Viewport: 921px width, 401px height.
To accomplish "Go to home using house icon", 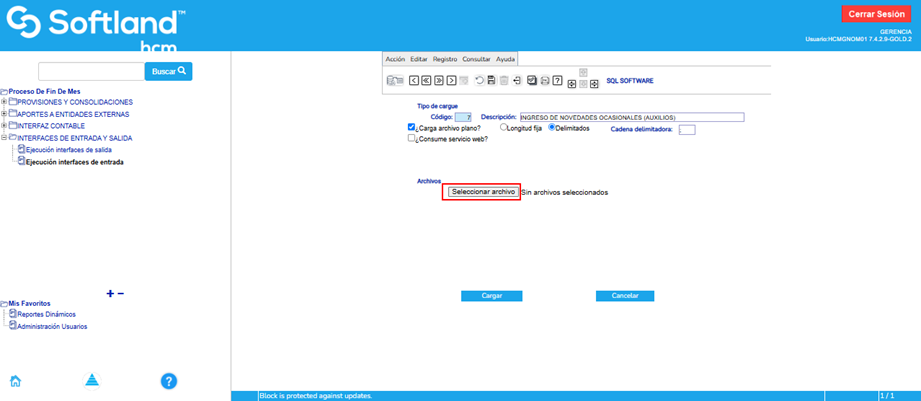I will pos(15,380).
